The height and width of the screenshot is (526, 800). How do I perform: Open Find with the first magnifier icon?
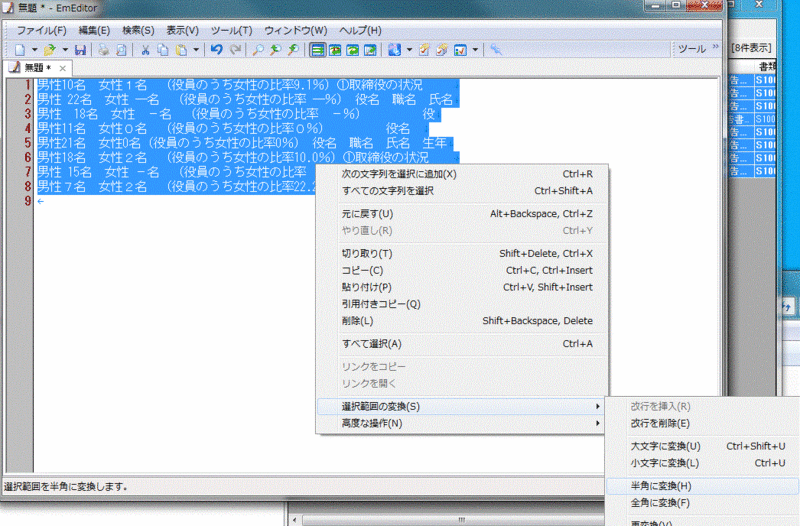pyautogui.click(x=259, y=50)
